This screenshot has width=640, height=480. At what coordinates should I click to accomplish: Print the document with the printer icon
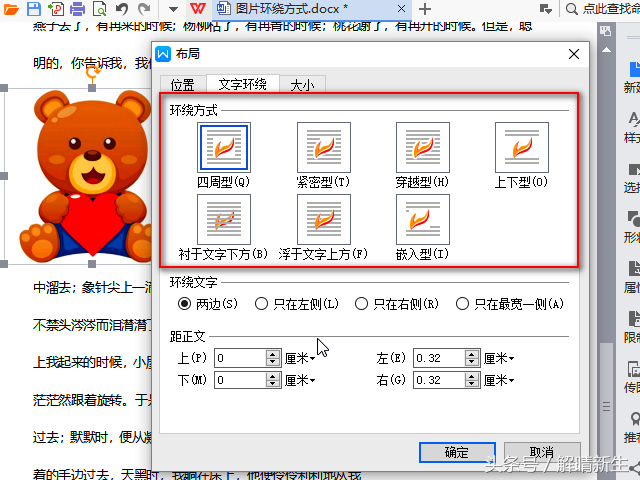click(77, 8)
